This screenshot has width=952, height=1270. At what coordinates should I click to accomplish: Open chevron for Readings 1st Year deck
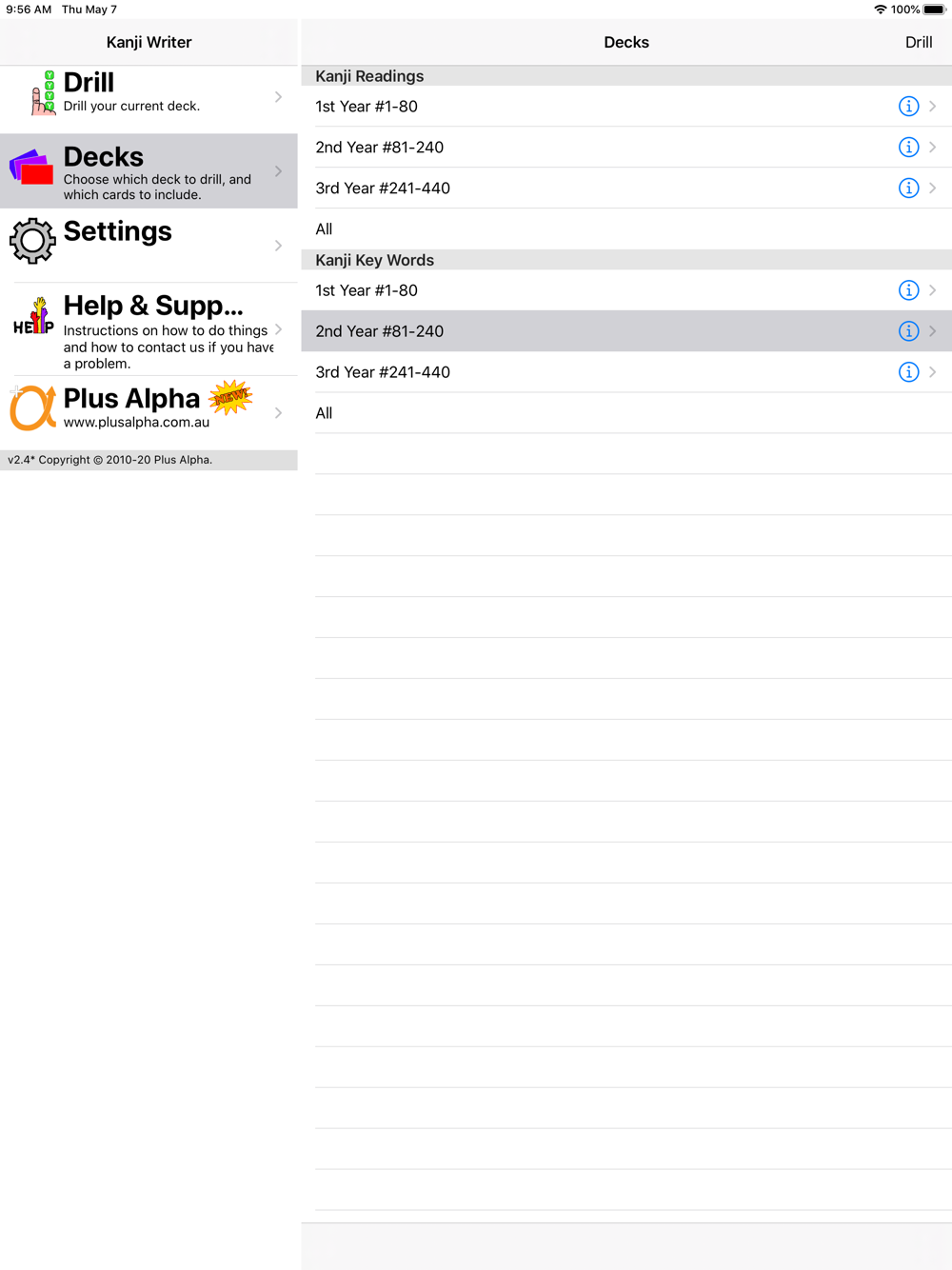tap(933, 107)
